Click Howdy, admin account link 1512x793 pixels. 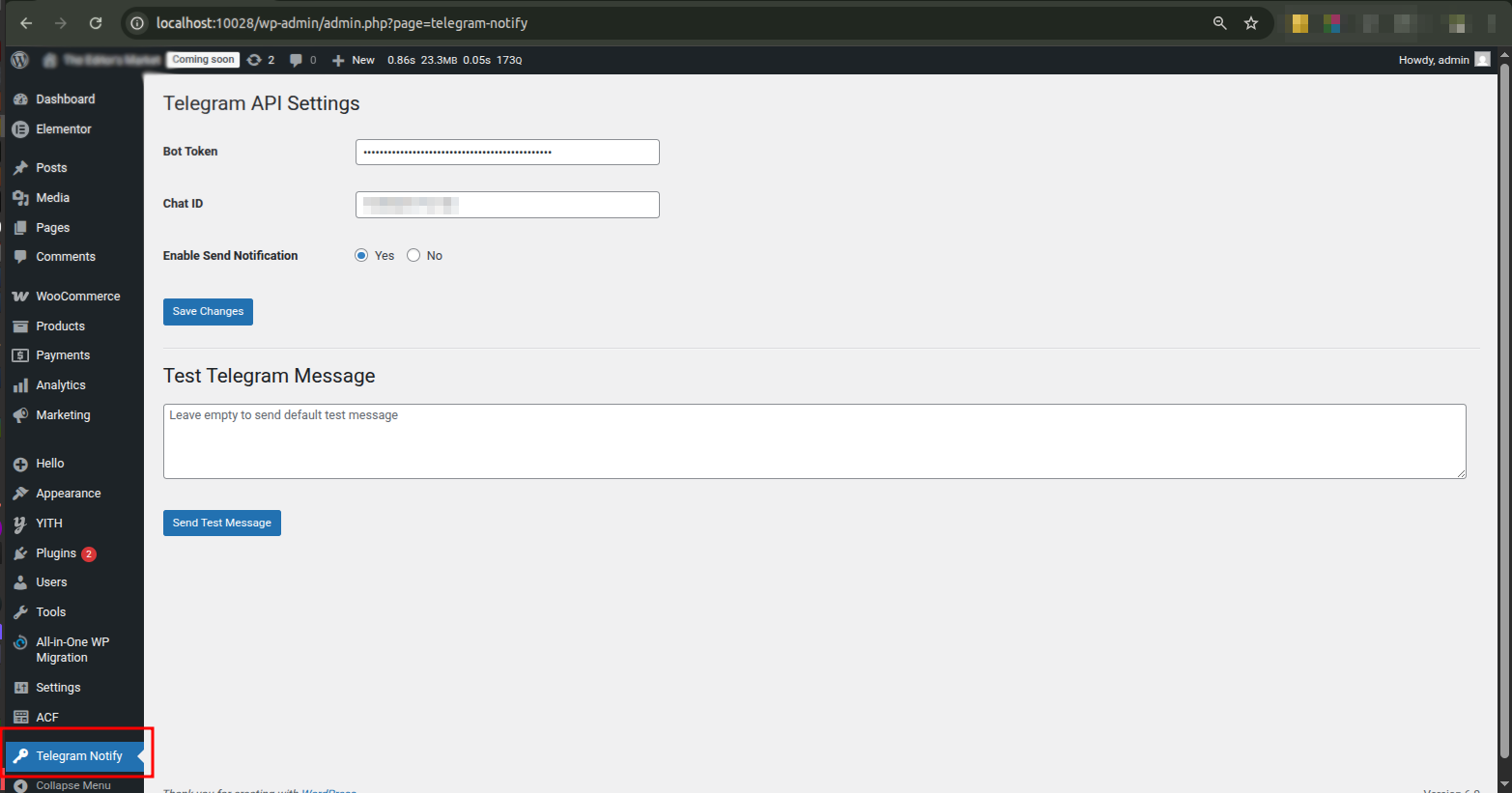(1444, 60)
